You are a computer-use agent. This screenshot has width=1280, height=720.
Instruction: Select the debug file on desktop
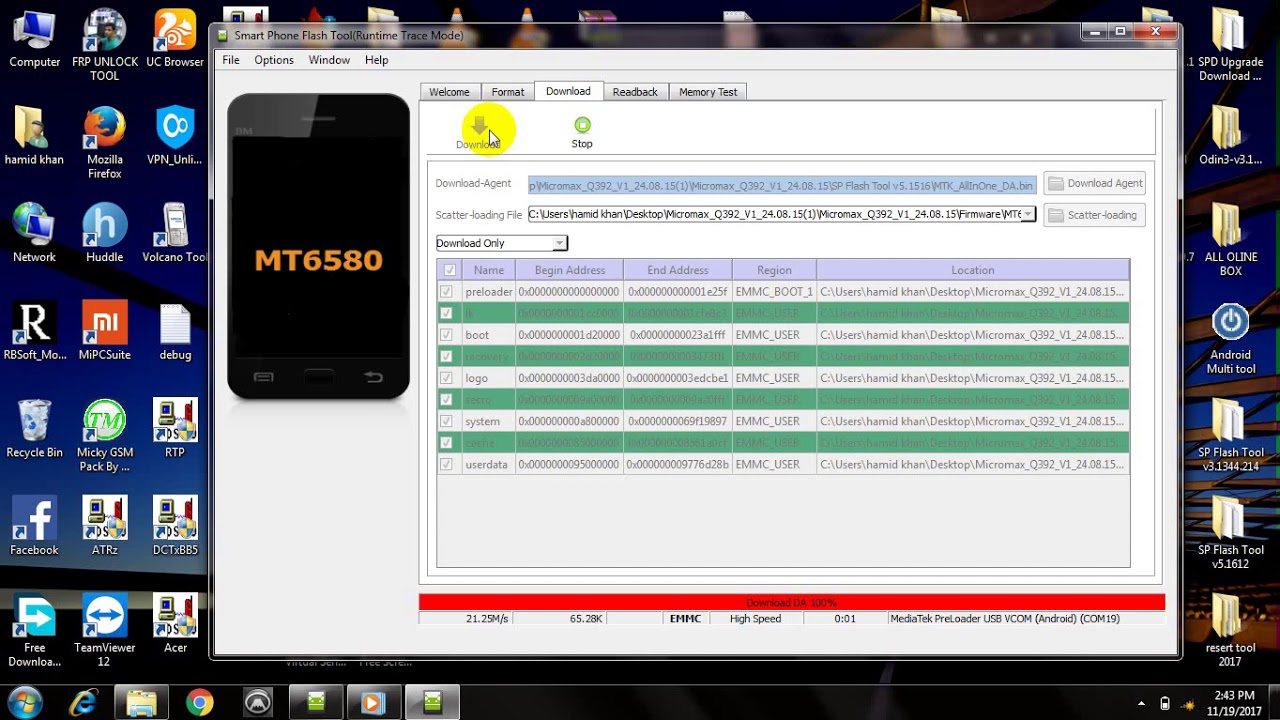[x=175, y=332]
